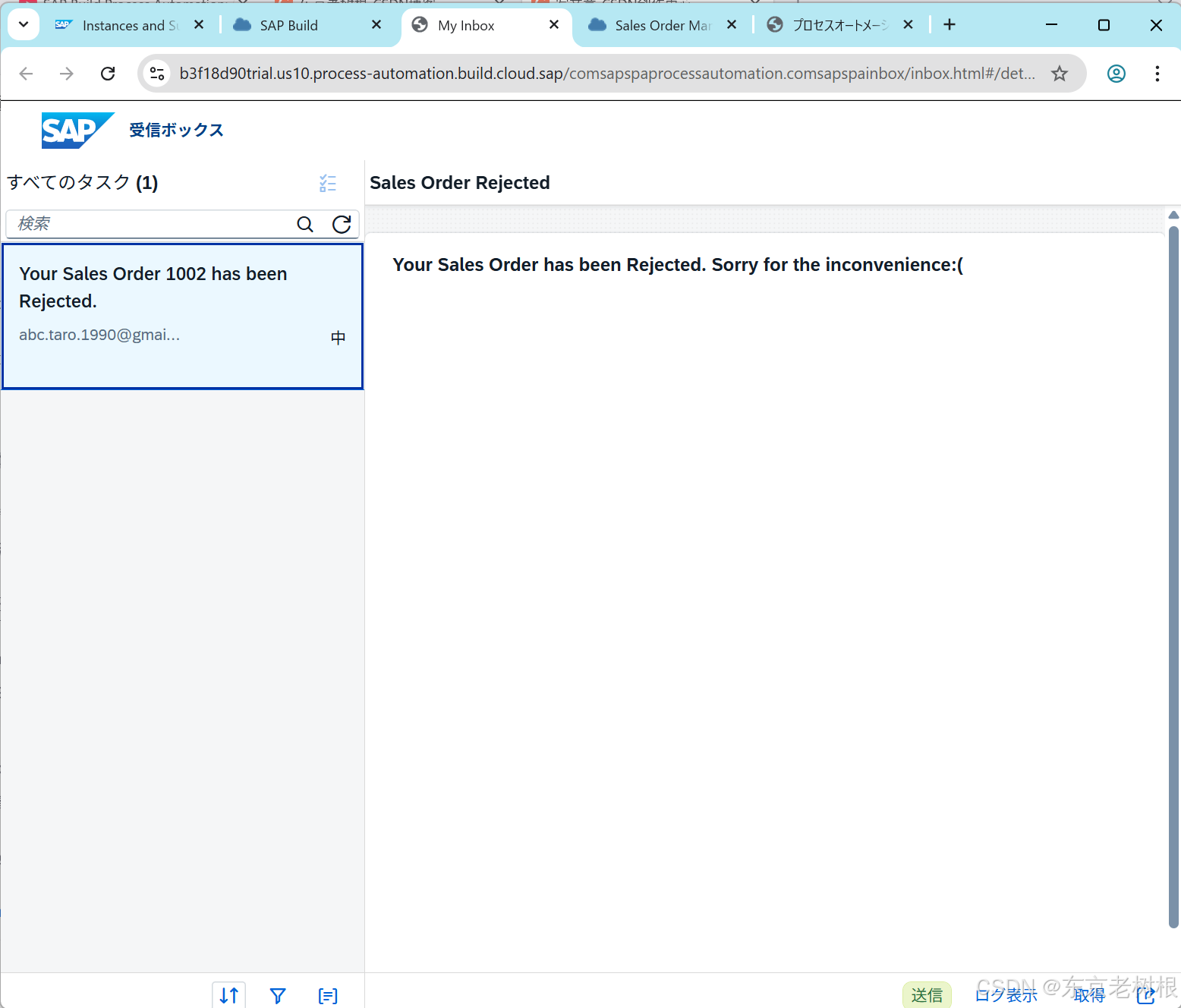1181x1008 pixels.
Task: Click the Sales Order Rejected title
Action: click(x=460, y=183)
